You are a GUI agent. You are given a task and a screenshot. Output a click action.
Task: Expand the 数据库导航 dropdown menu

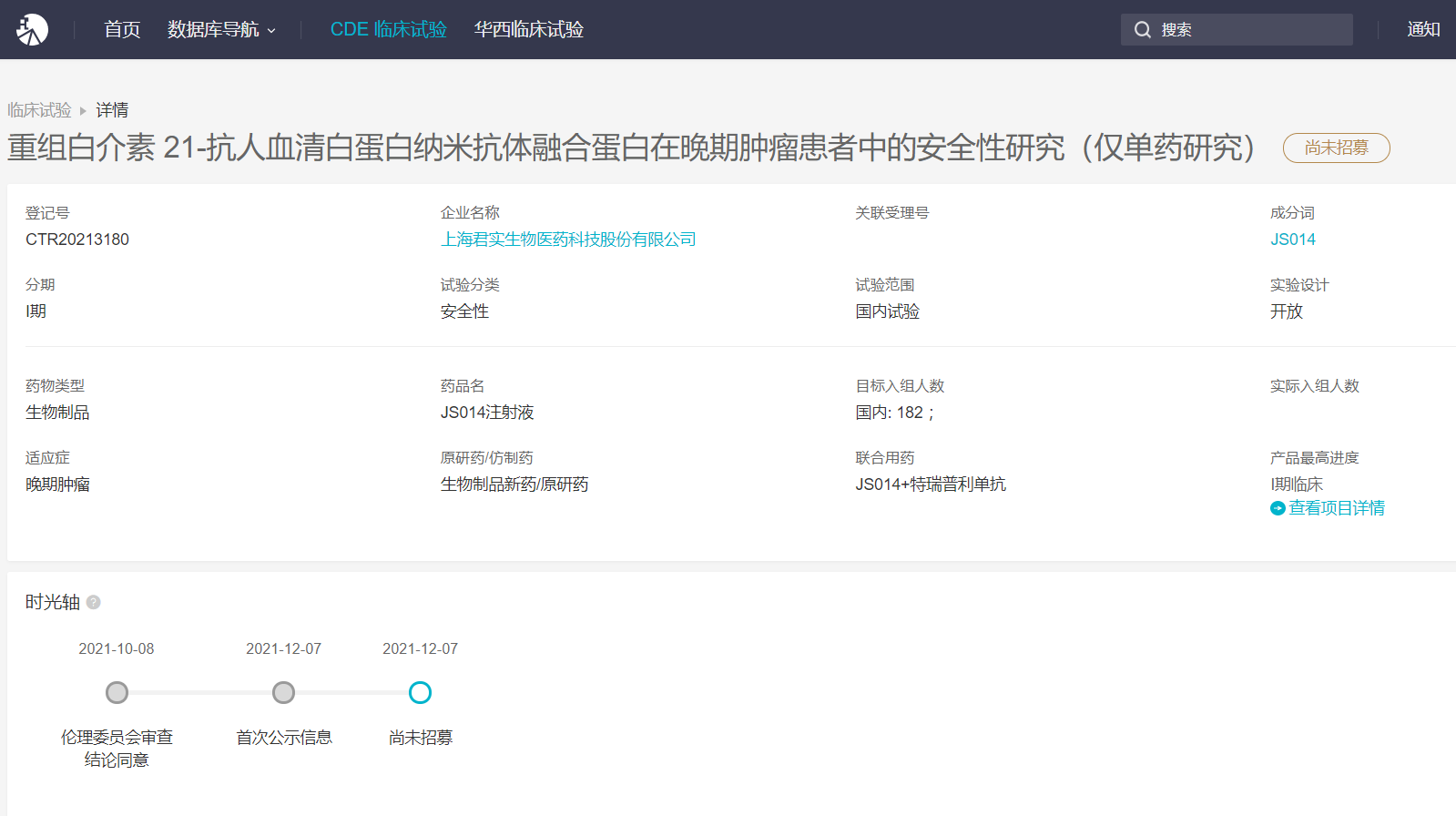221,30
